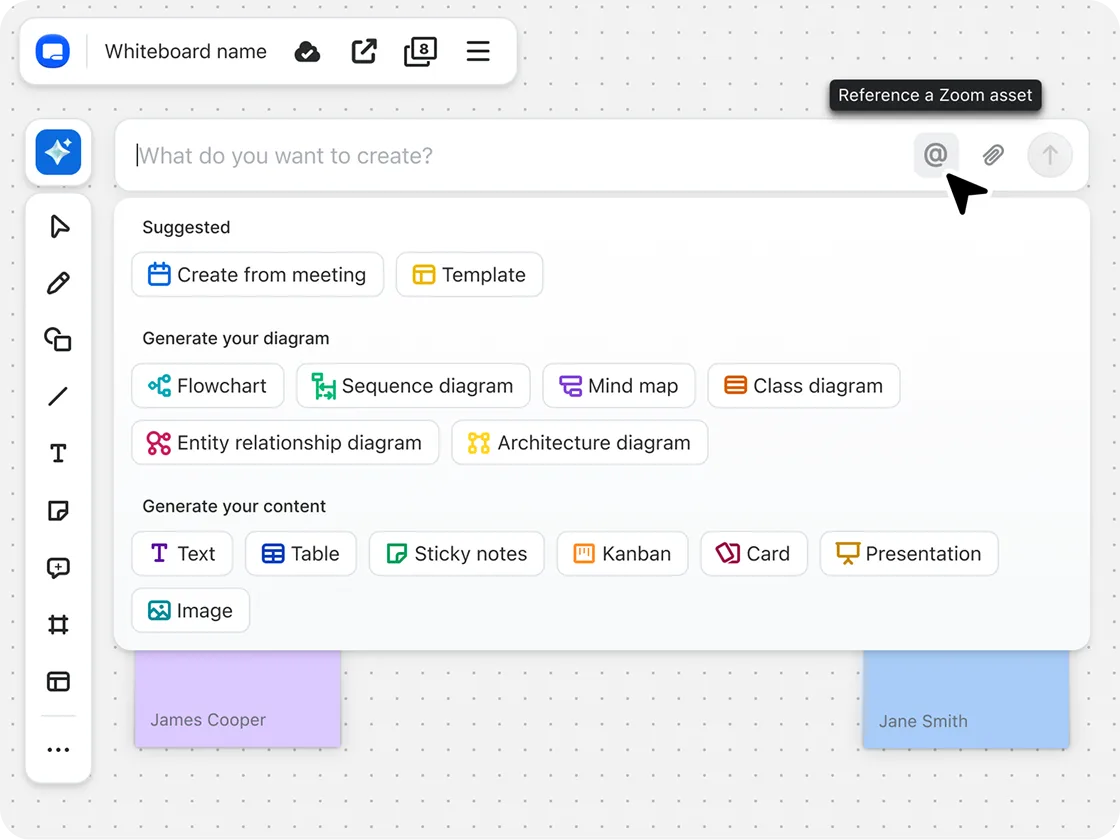Open the Shapes tool
This screenshot has height=840, width=1120.
point(58,340)
